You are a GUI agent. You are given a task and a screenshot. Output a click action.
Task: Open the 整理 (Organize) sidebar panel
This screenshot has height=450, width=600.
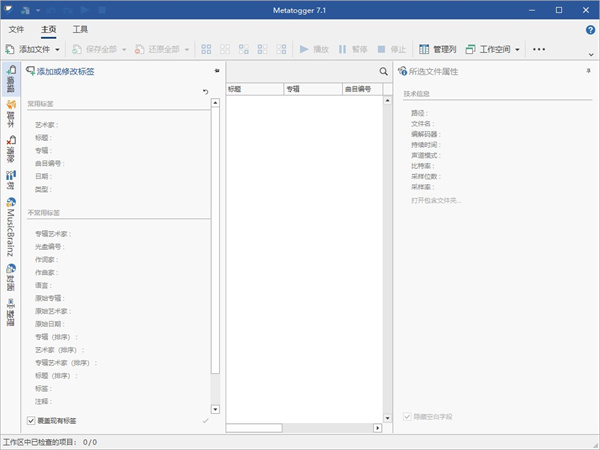(x=10, y=311)
